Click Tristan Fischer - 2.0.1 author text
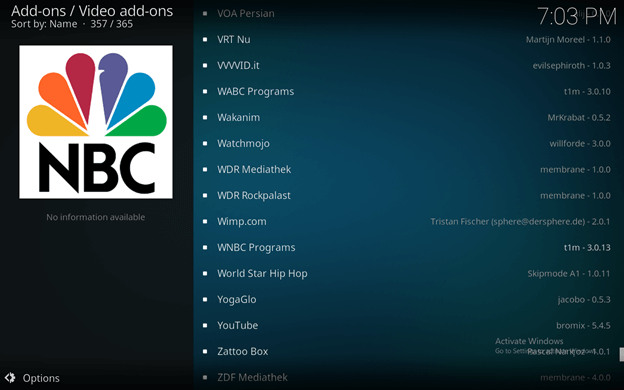The width and height of the screenshot is (624, 390). pyautogui.click(x=520, y=222)
